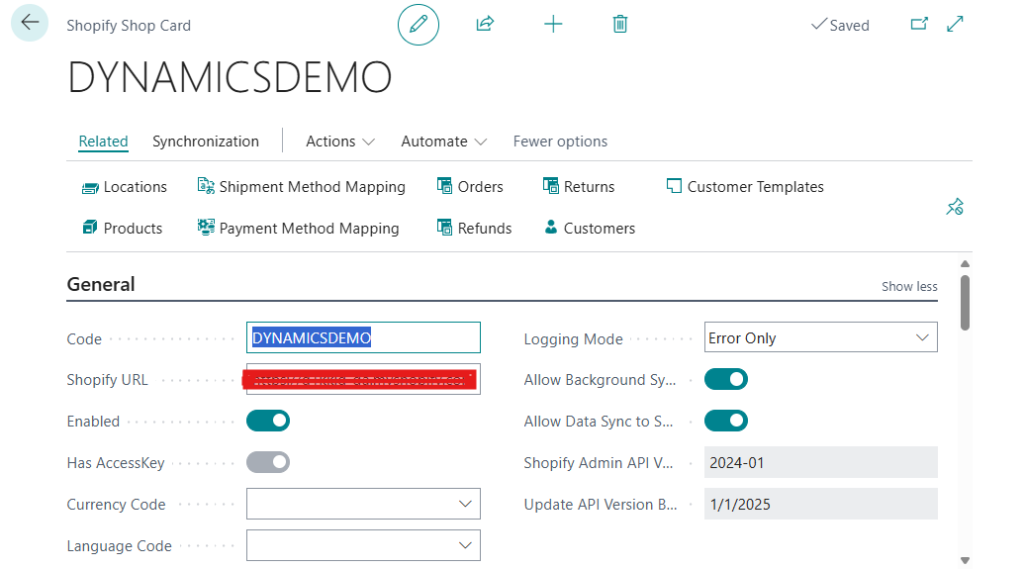Screen dimensions: 1024x569
Task: Open Customer Templates
Action: click(745, 187)
